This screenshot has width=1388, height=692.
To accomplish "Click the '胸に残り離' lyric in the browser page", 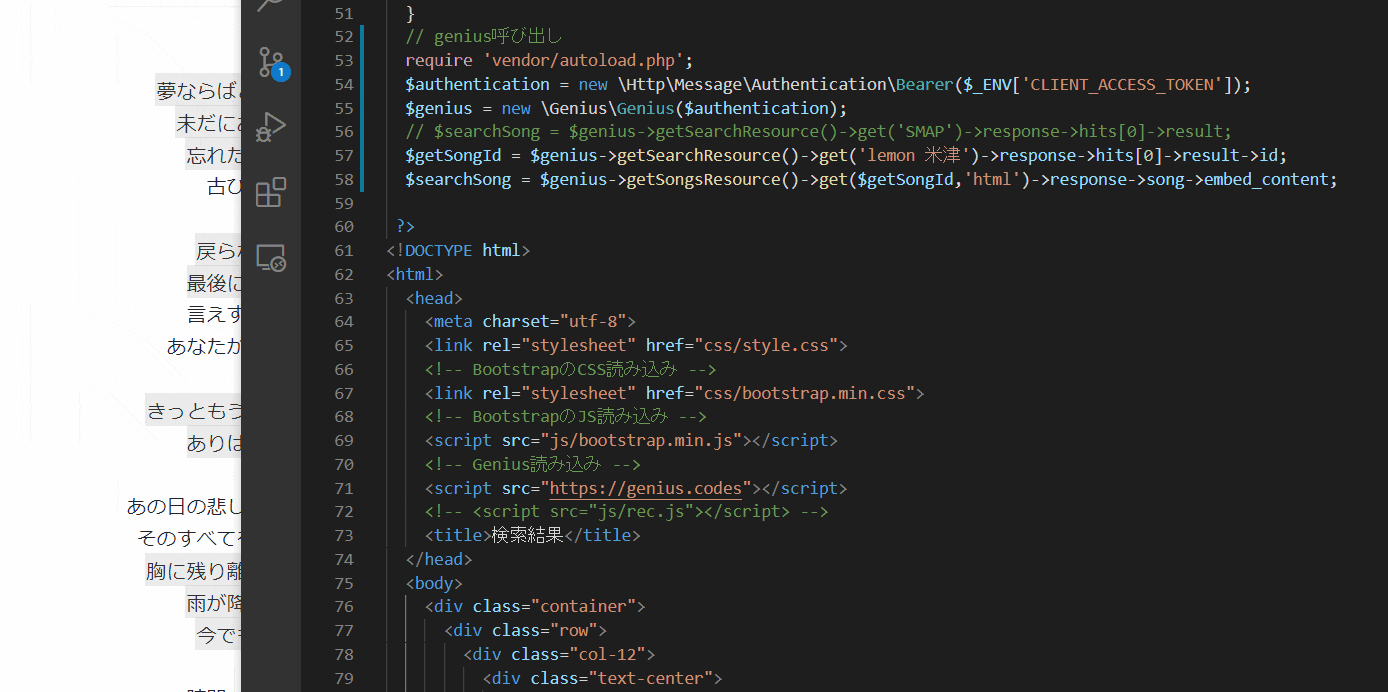I will (194, 570).
